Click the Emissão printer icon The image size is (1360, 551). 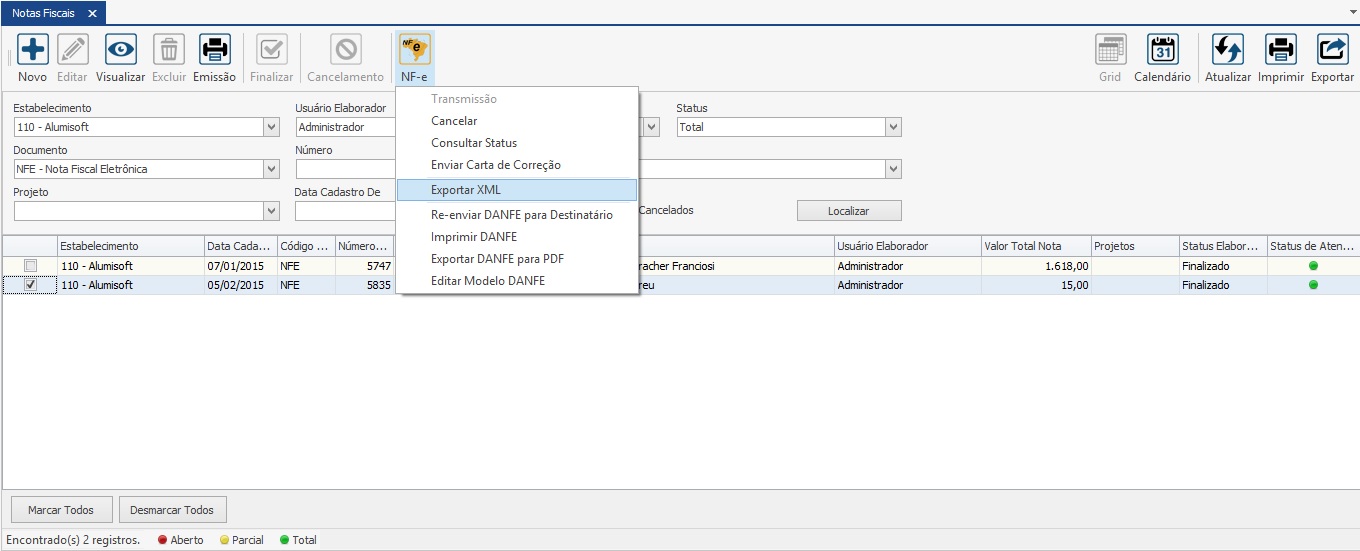pos(214,49)
